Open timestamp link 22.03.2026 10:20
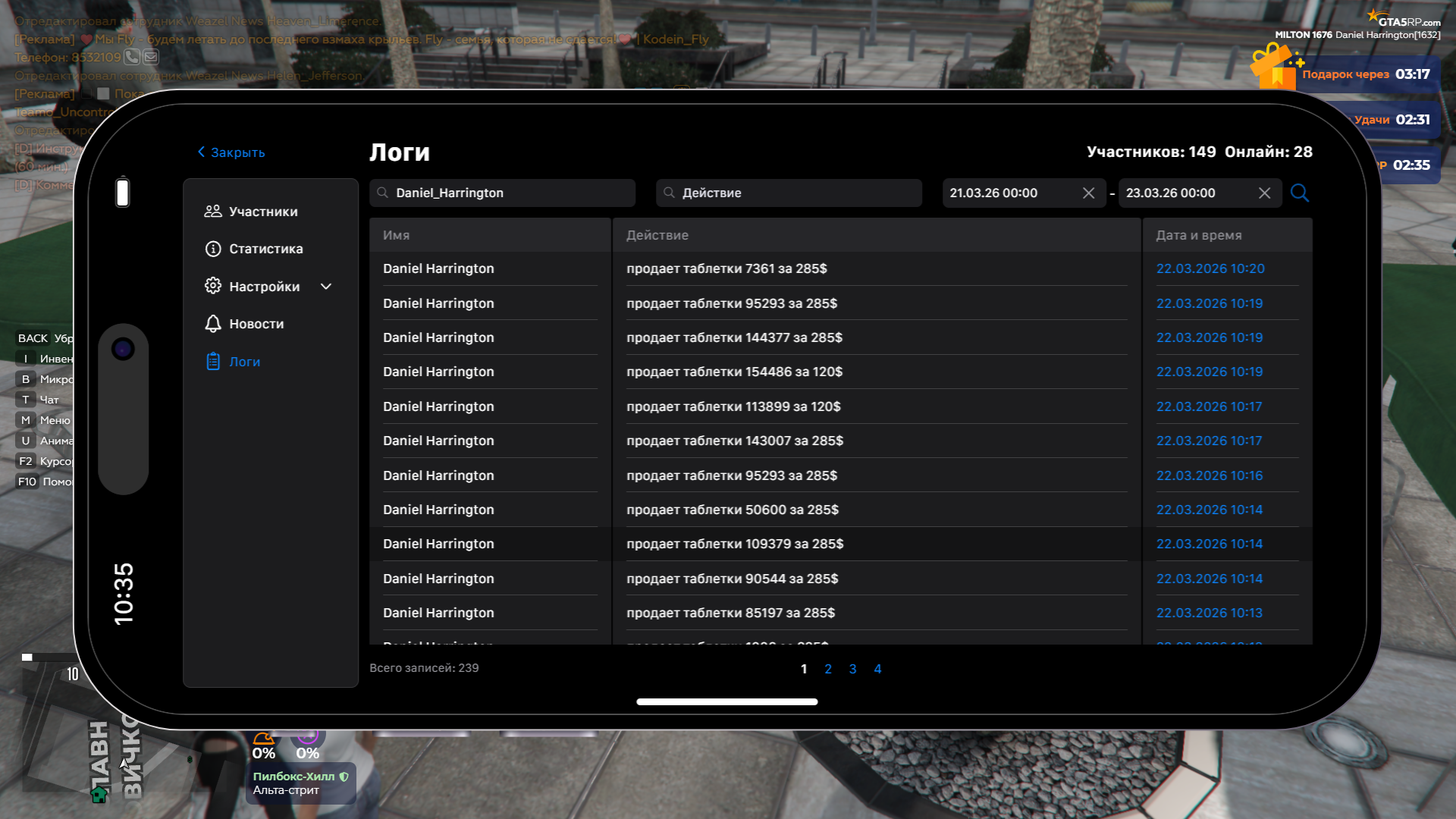1456x819 pixels. pos(1210,268)
